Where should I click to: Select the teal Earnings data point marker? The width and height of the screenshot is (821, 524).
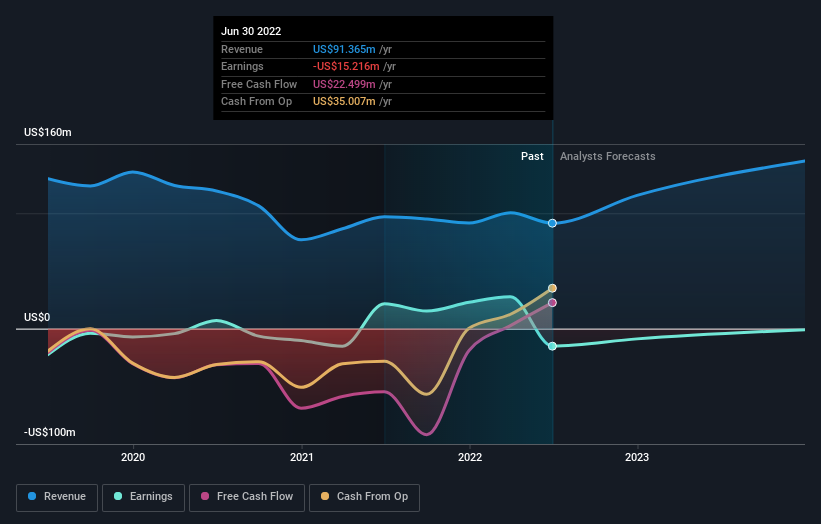click(x=552, y=346)
